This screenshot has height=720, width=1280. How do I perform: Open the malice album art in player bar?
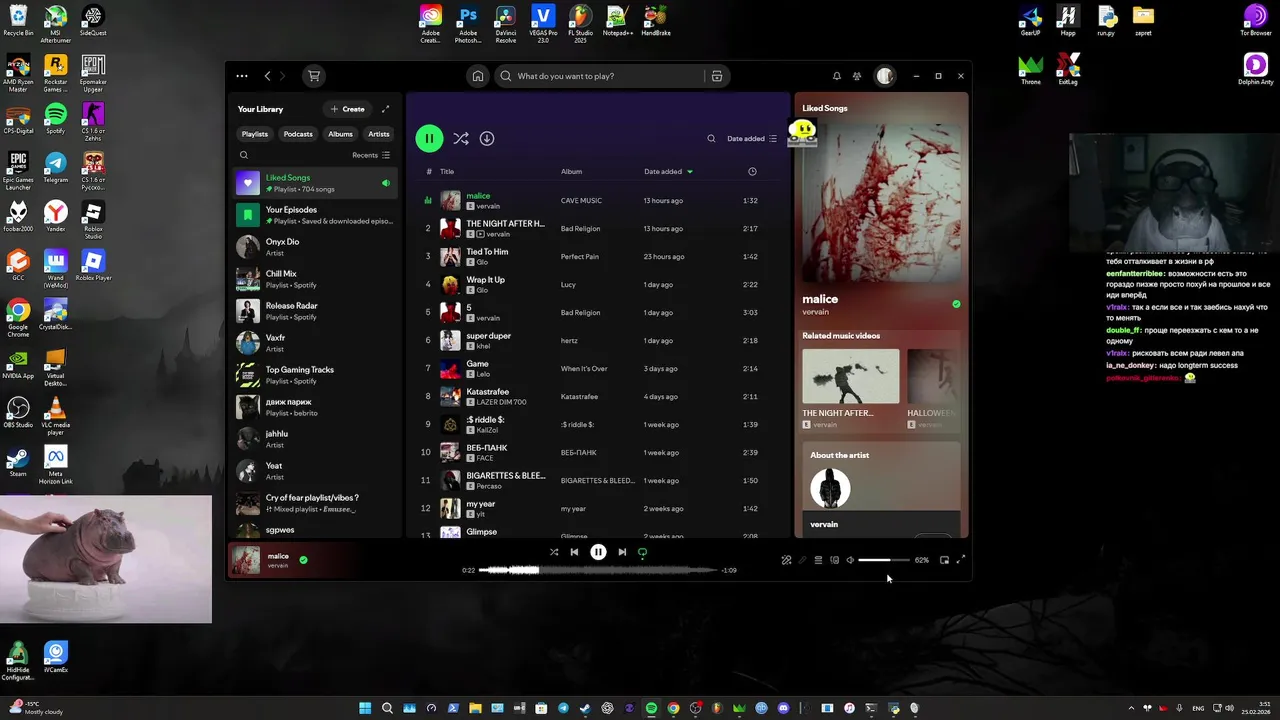[x=246, y=560]
